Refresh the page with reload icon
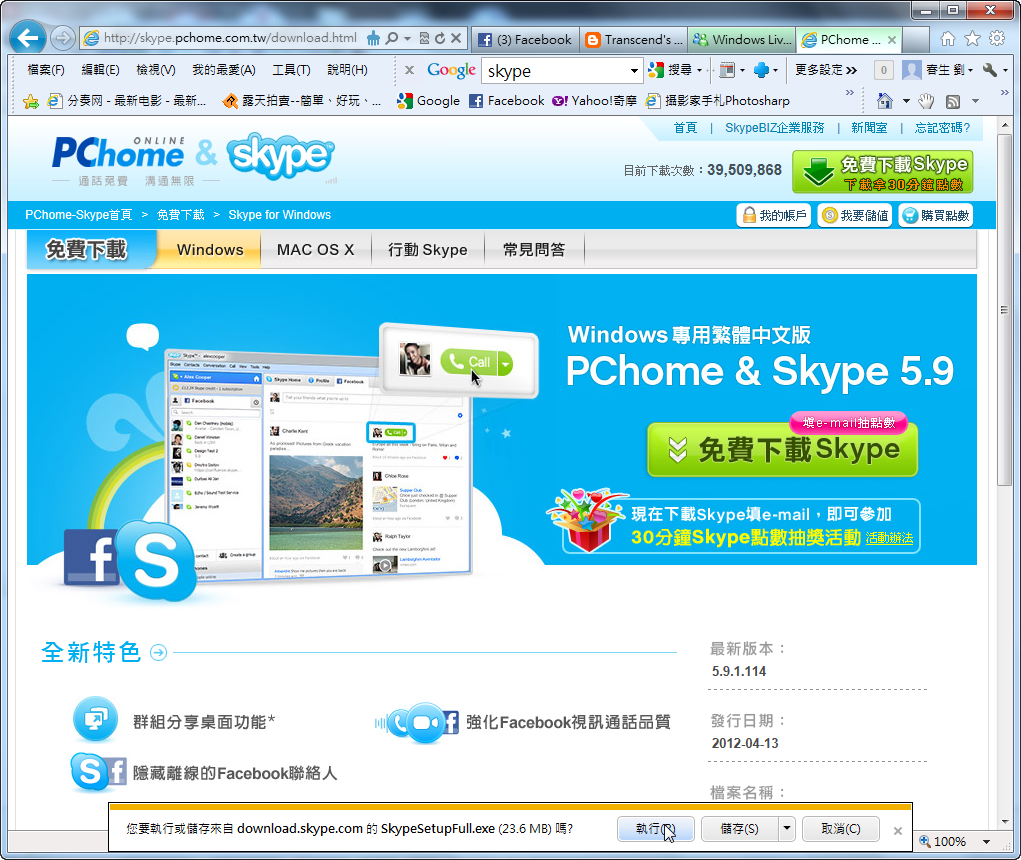Screen dimensions: 1021x860 (x=440, y=38)
